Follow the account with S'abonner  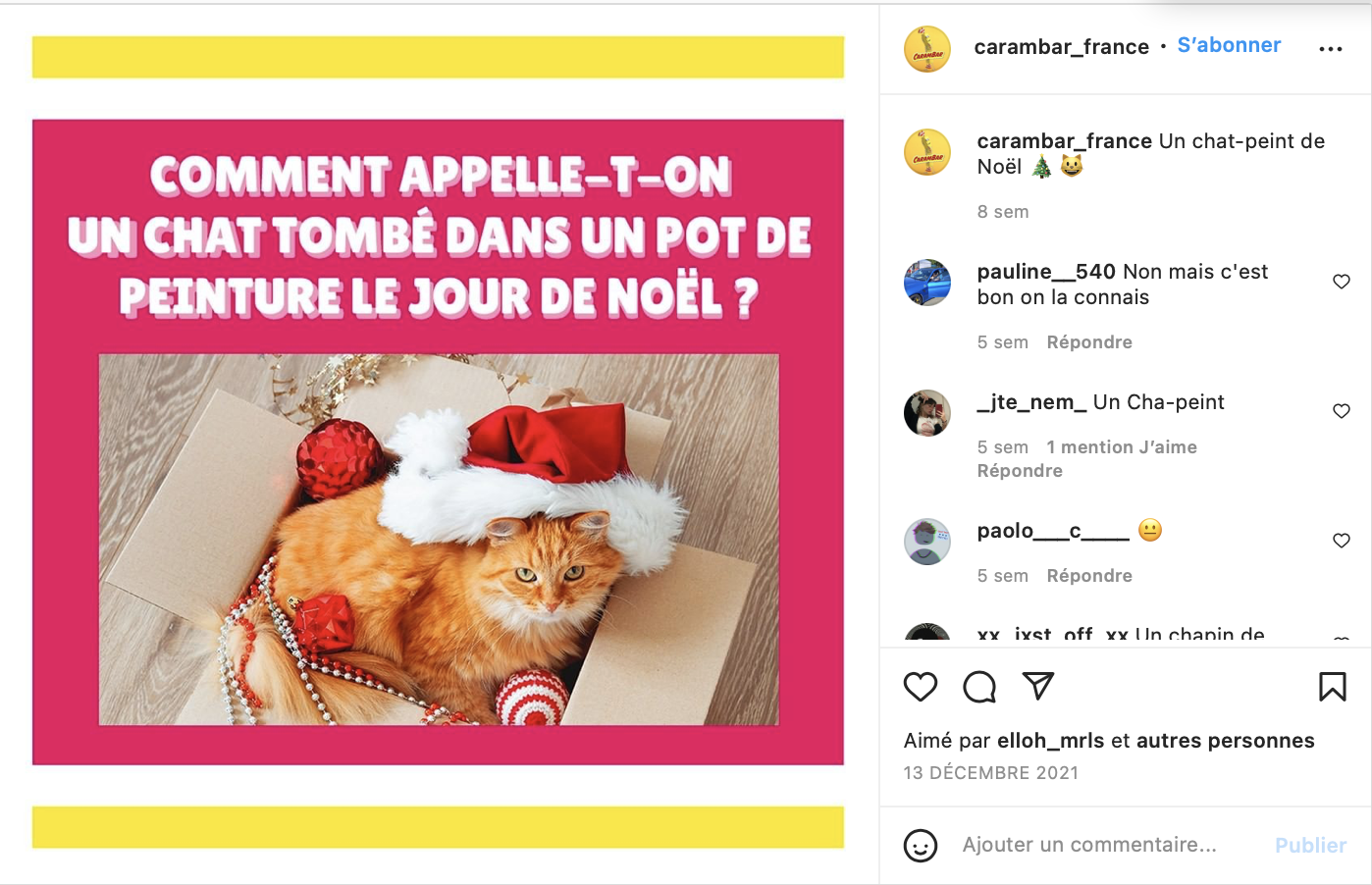[x=1229, y=45]
